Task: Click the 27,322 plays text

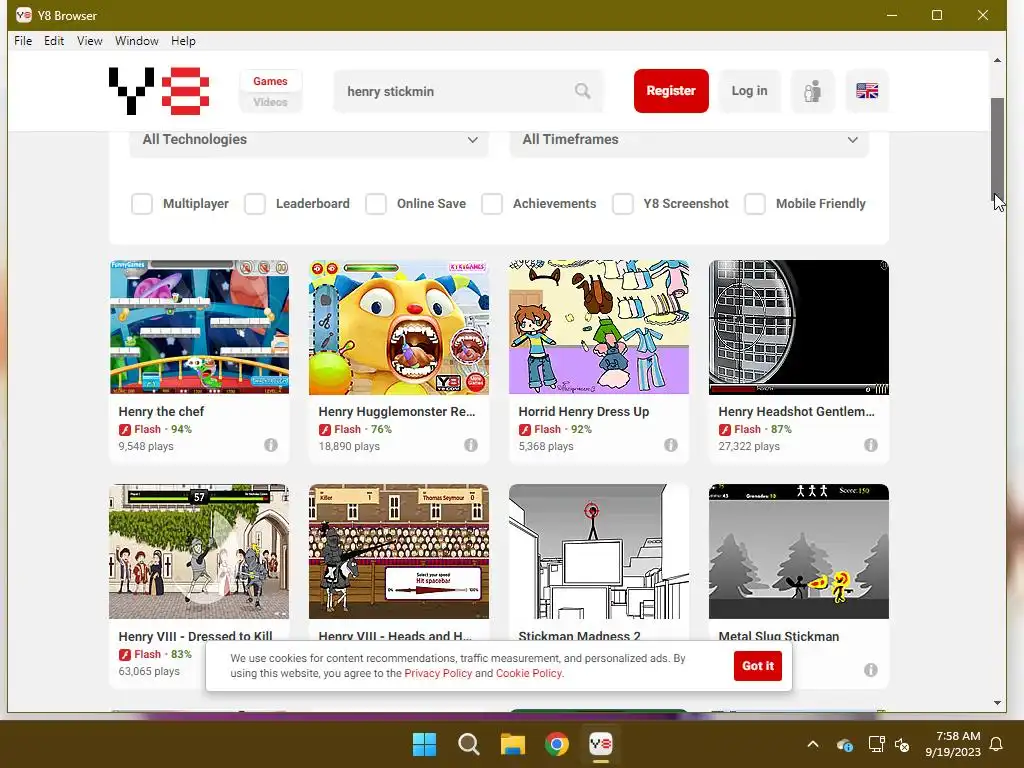Action: point(749,447)
